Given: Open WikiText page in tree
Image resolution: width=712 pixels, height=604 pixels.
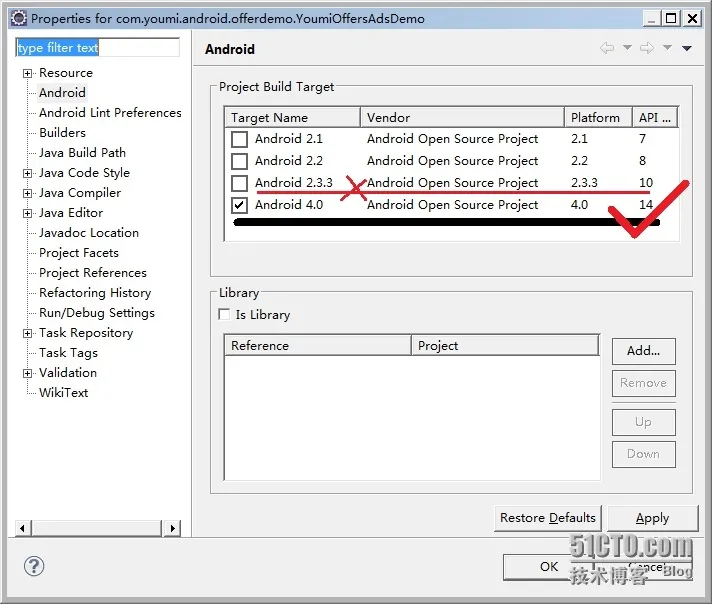Looking at the screenshot, I should click(x=64, y=393).
